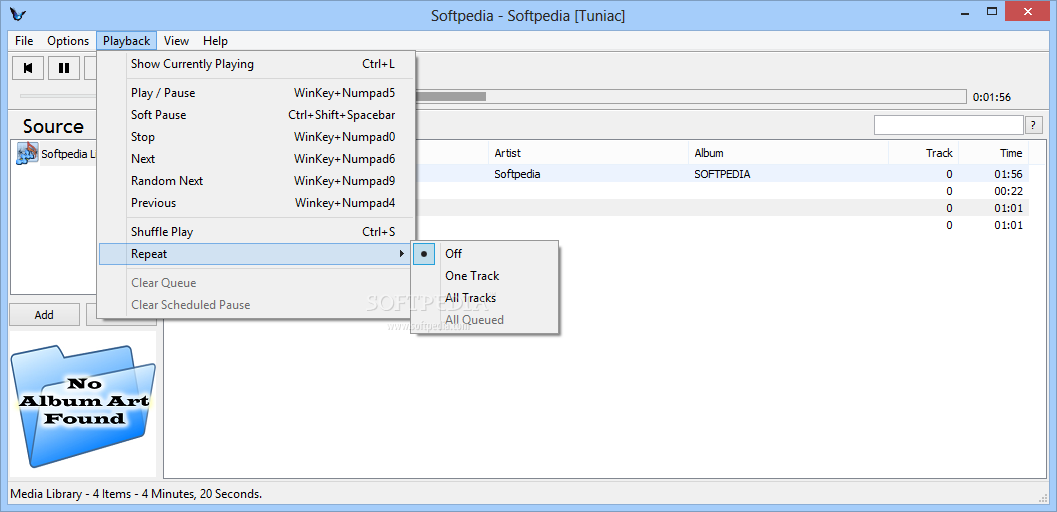Select Play / Pause menu entry
Viewport: 1057px width, 512px height.
256,93
